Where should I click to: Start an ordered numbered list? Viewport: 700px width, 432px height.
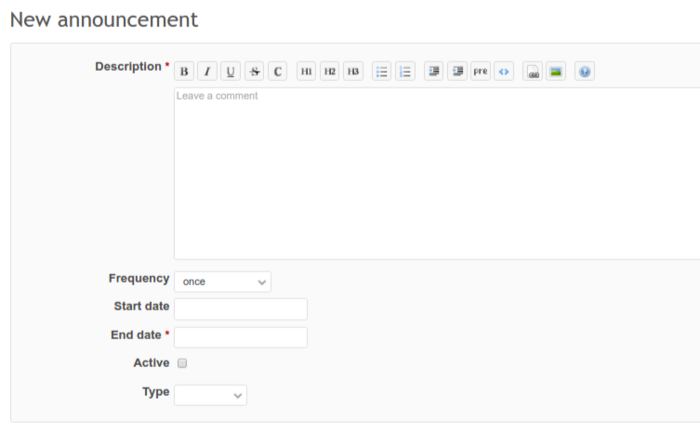(405, 72)
